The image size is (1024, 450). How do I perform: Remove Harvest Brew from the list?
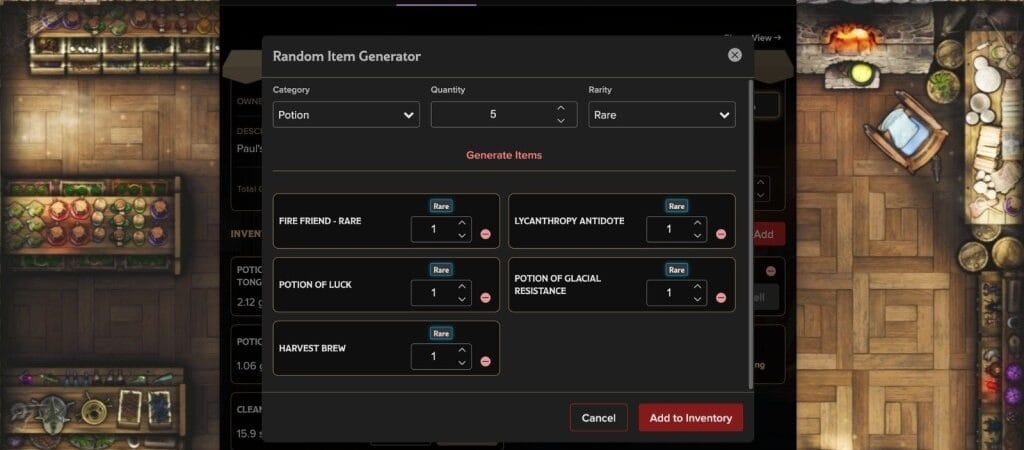pyautogui.click(x=485, y=361)
